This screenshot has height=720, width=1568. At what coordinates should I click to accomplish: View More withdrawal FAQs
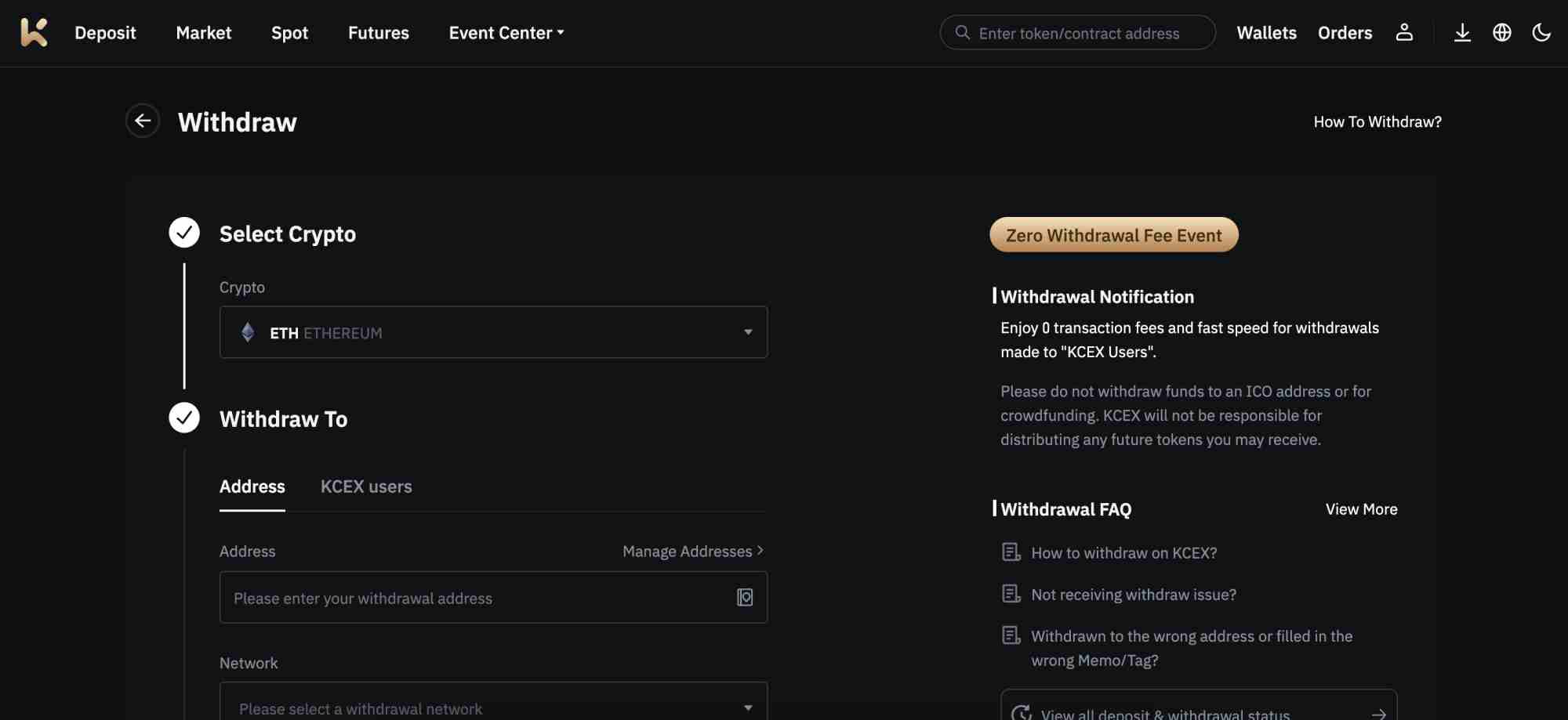point(1361,508)
